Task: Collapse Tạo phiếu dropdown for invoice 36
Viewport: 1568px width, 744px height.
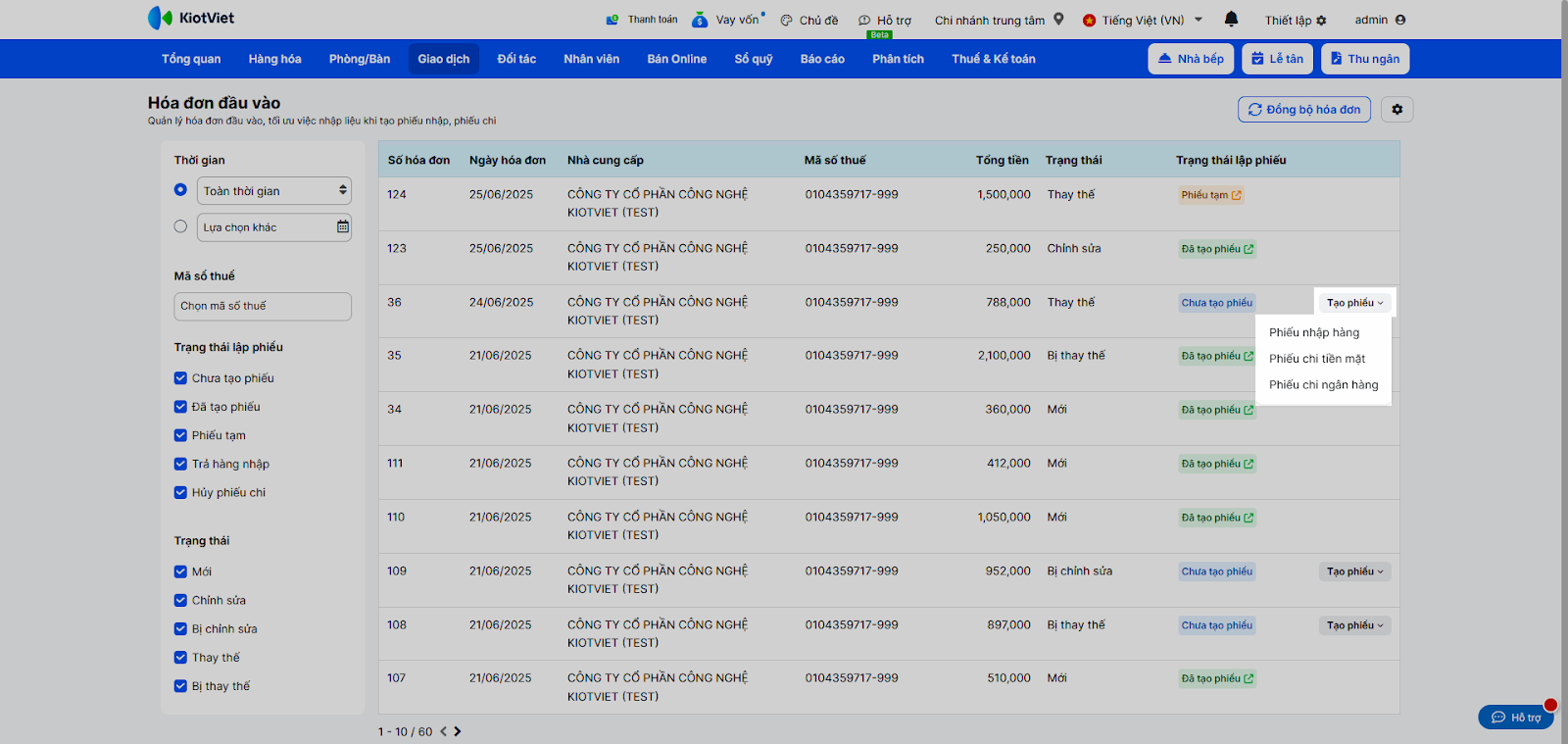Action: 1355,303
